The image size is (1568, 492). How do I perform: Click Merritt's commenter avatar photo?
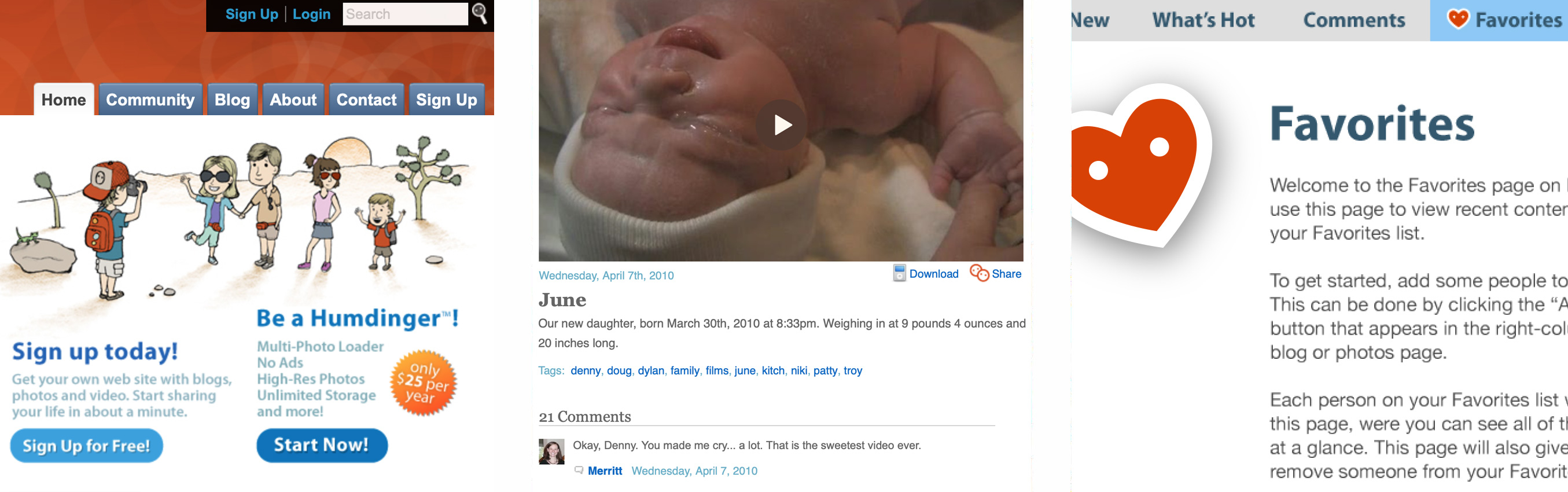[551, 452]
